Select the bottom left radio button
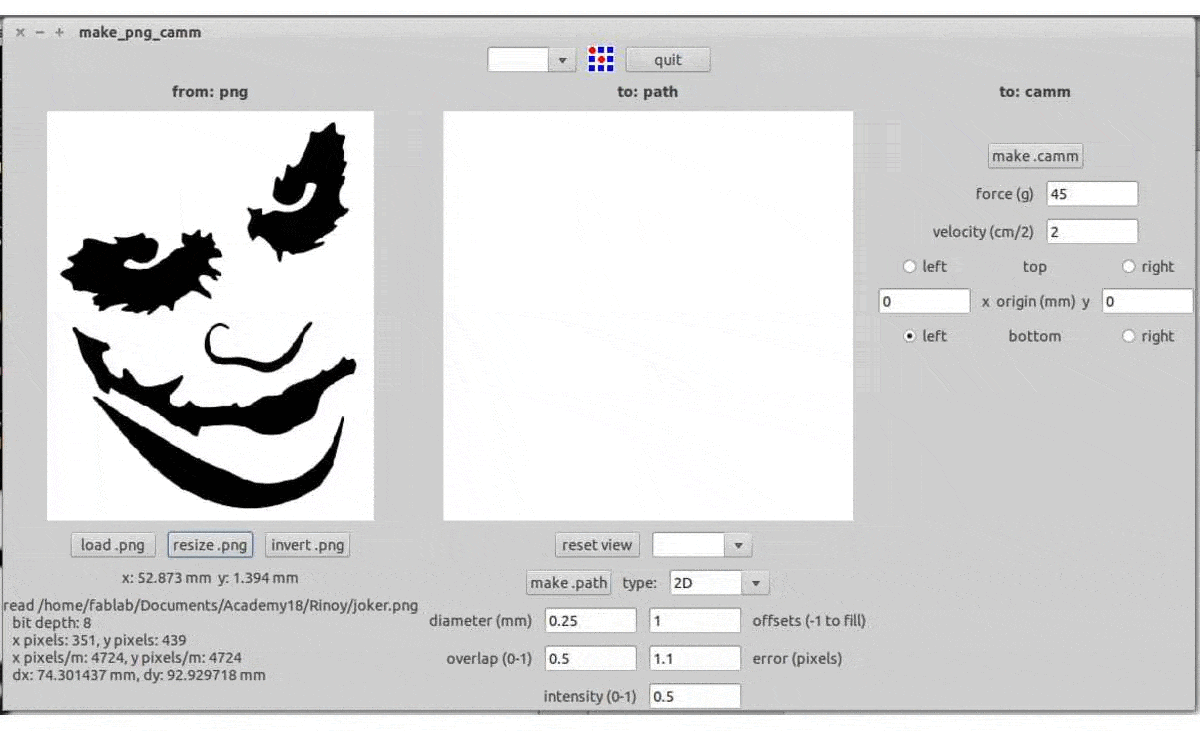Screen dimensions: 1200x731 (x=909, y=336)
